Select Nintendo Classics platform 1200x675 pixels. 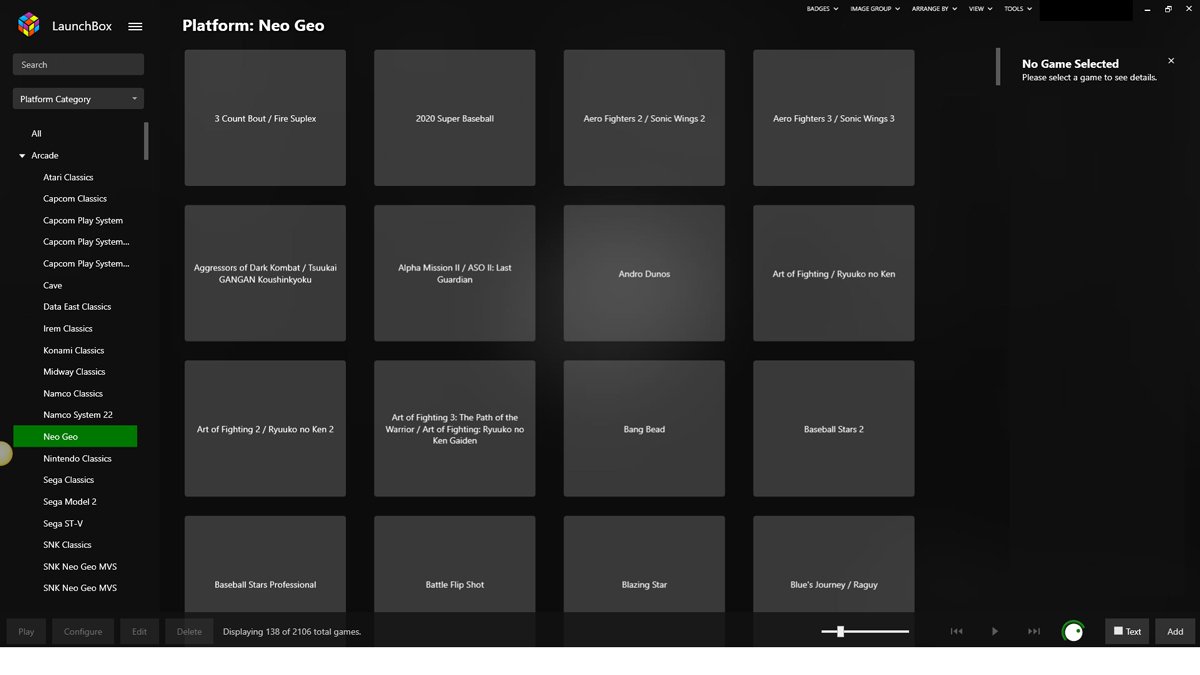click(x=77, y=459)
